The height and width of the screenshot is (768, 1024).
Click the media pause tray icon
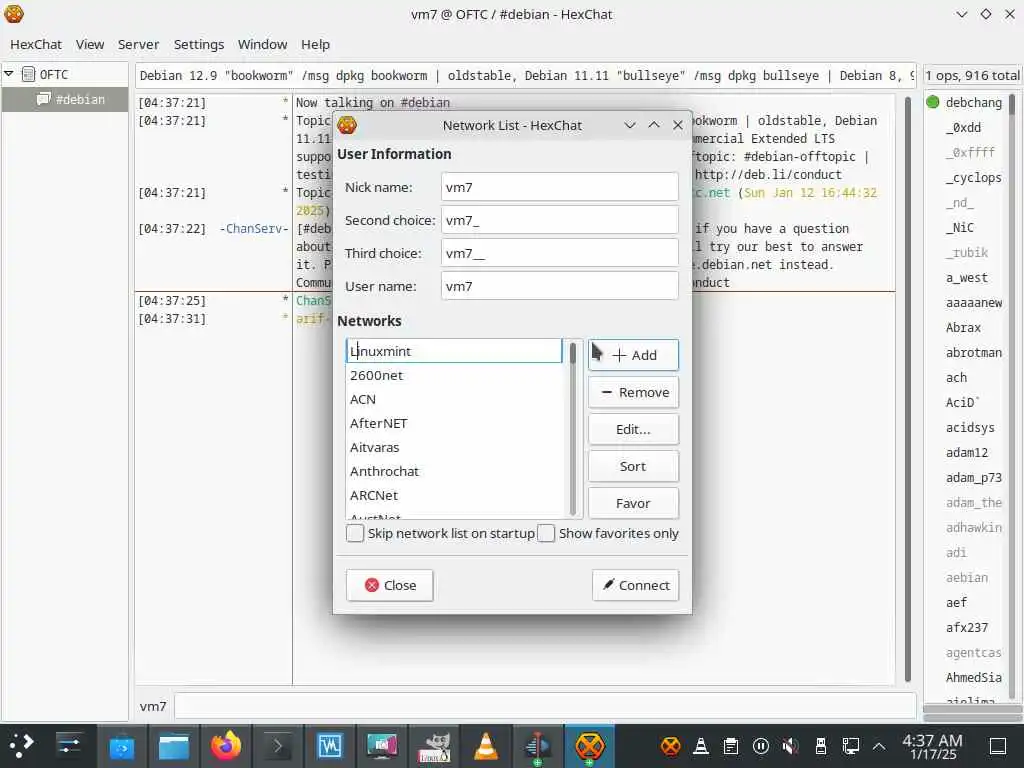click(x=761, y=745)
